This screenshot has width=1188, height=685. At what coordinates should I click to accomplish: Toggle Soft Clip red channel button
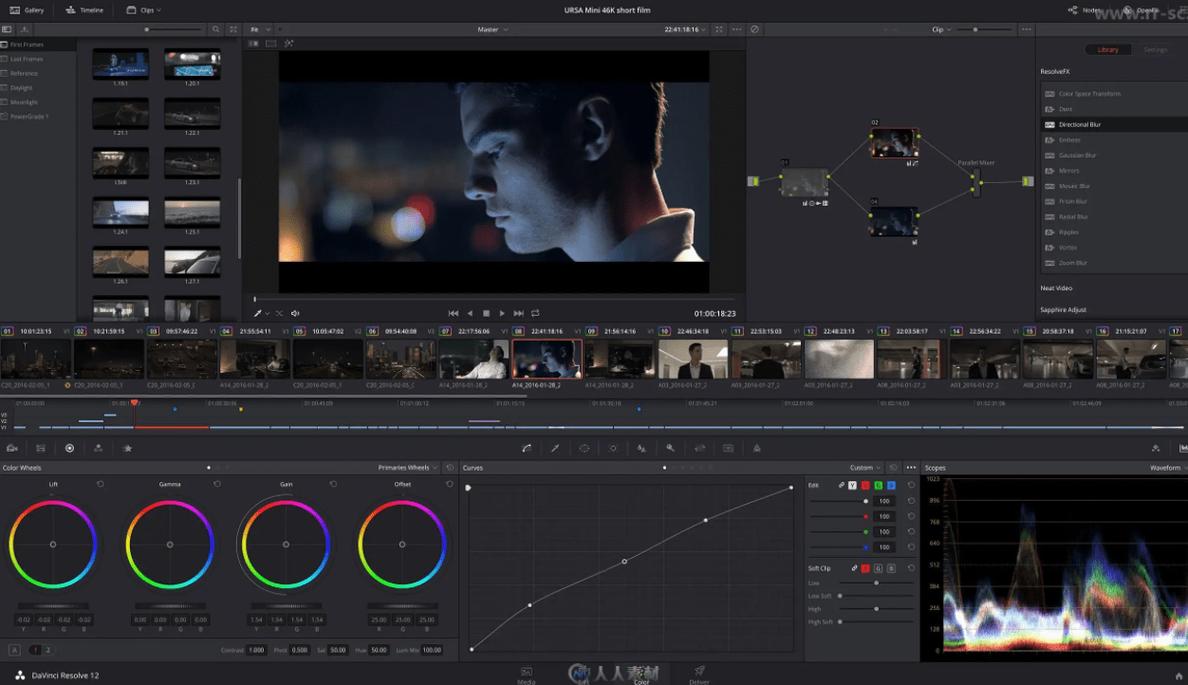point(865,568)
